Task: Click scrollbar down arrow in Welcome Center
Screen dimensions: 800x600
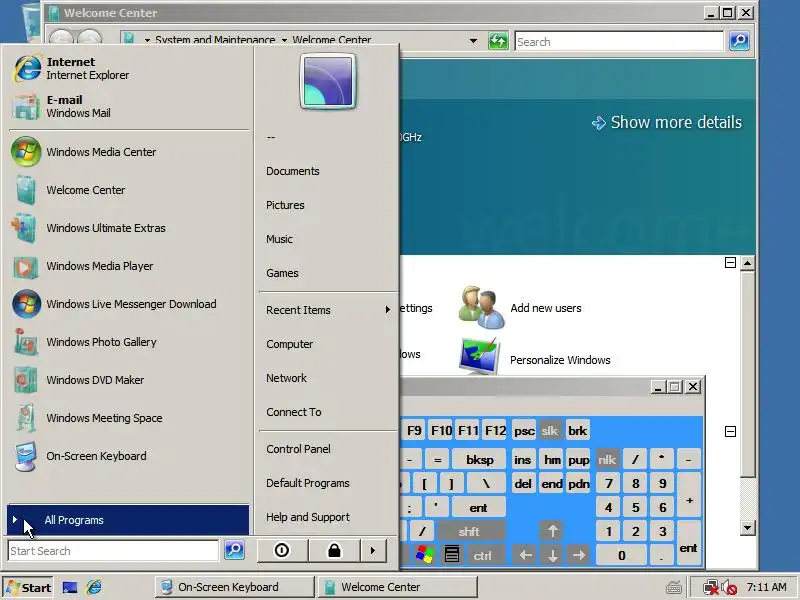Action: 747,528
